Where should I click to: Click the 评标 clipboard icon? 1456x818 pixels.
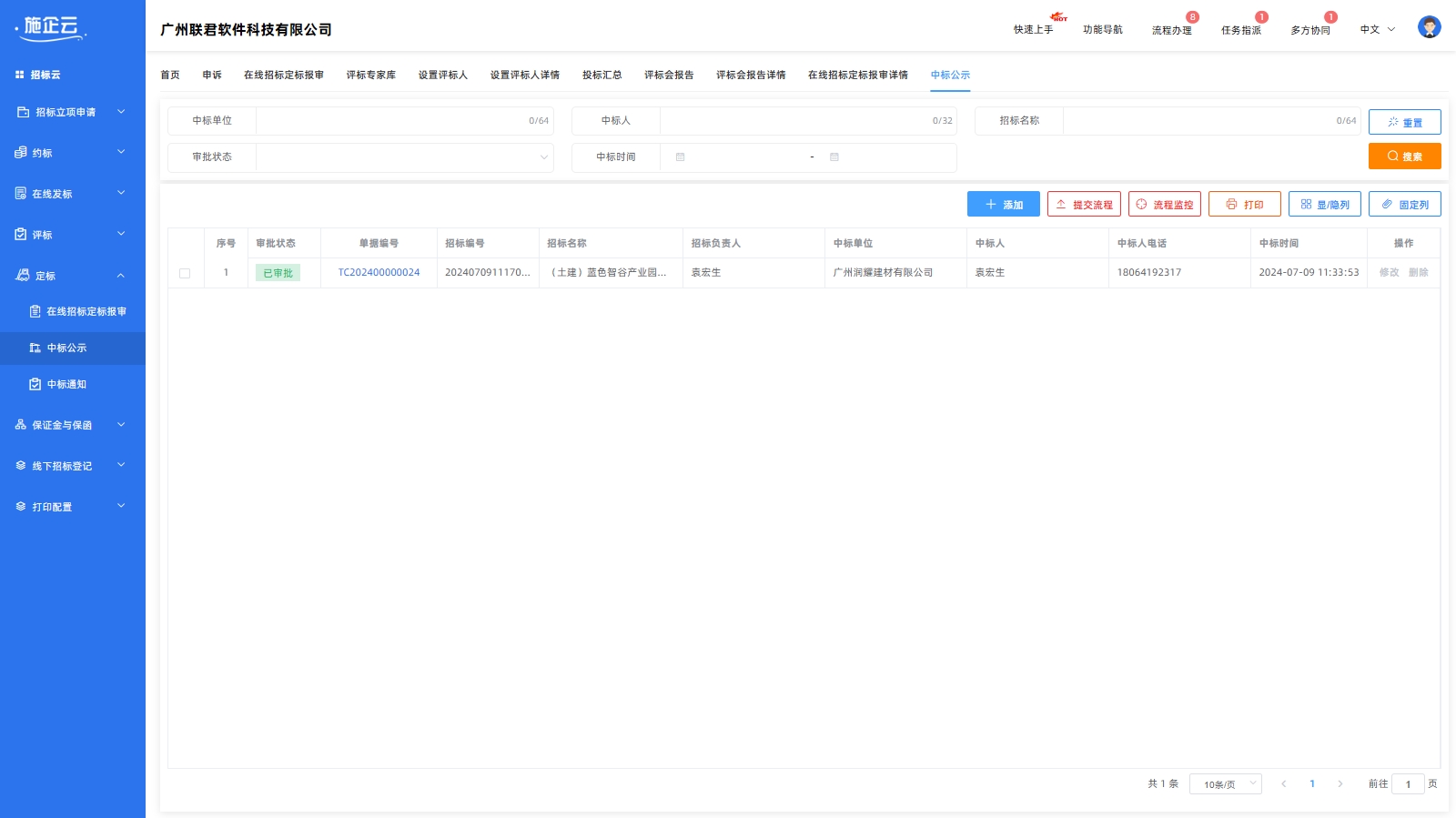(x=20, y=235)
